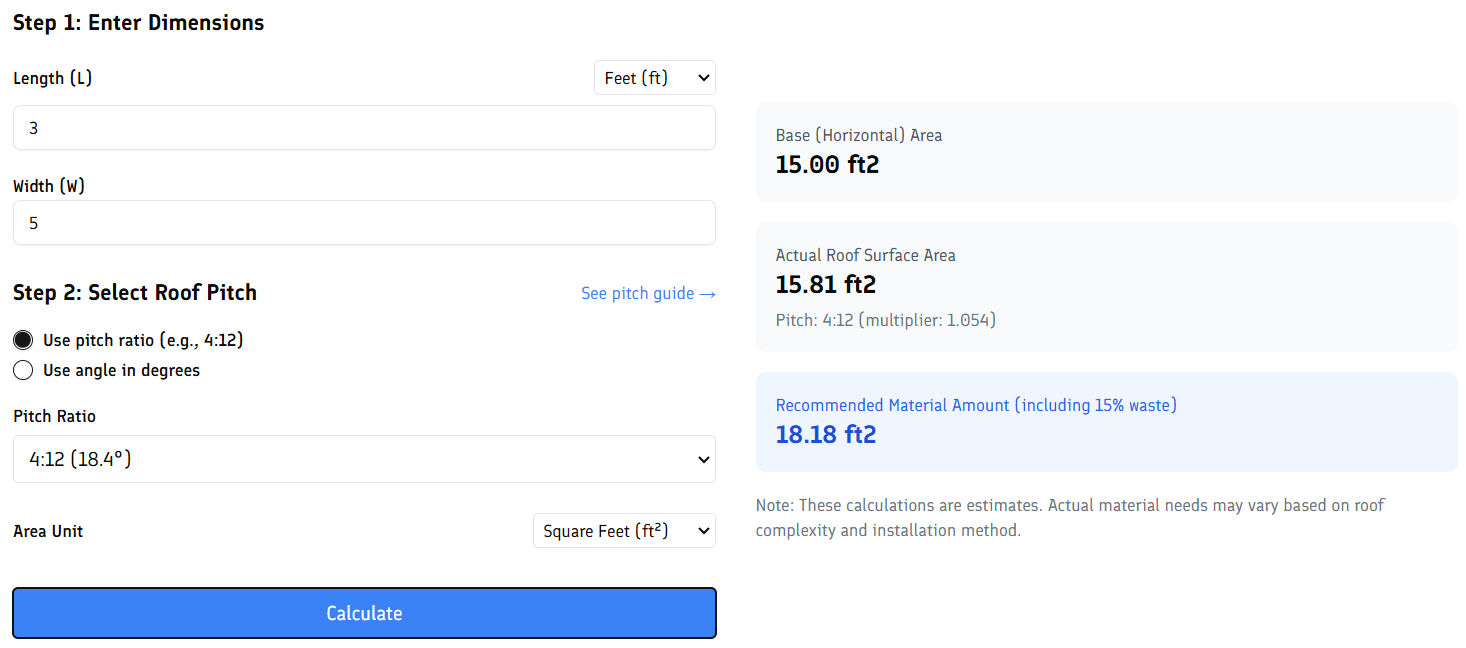This screenshot has width=1466, height=648.
Task: Enable 'Use angle in degrees' mode
Action: [x=23, y=370]
